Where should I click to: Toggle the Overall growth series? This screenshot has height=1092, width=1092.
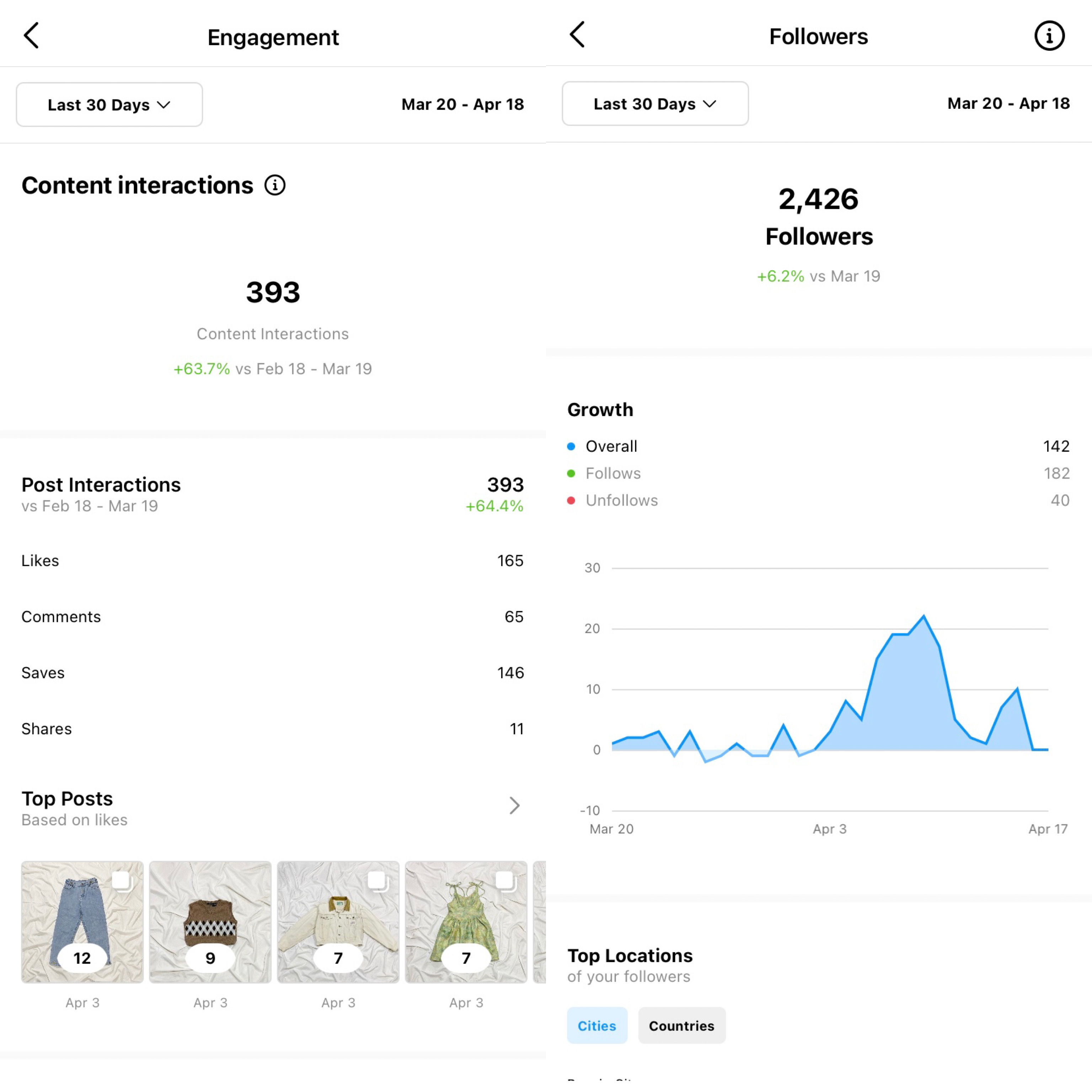(611, 446)
